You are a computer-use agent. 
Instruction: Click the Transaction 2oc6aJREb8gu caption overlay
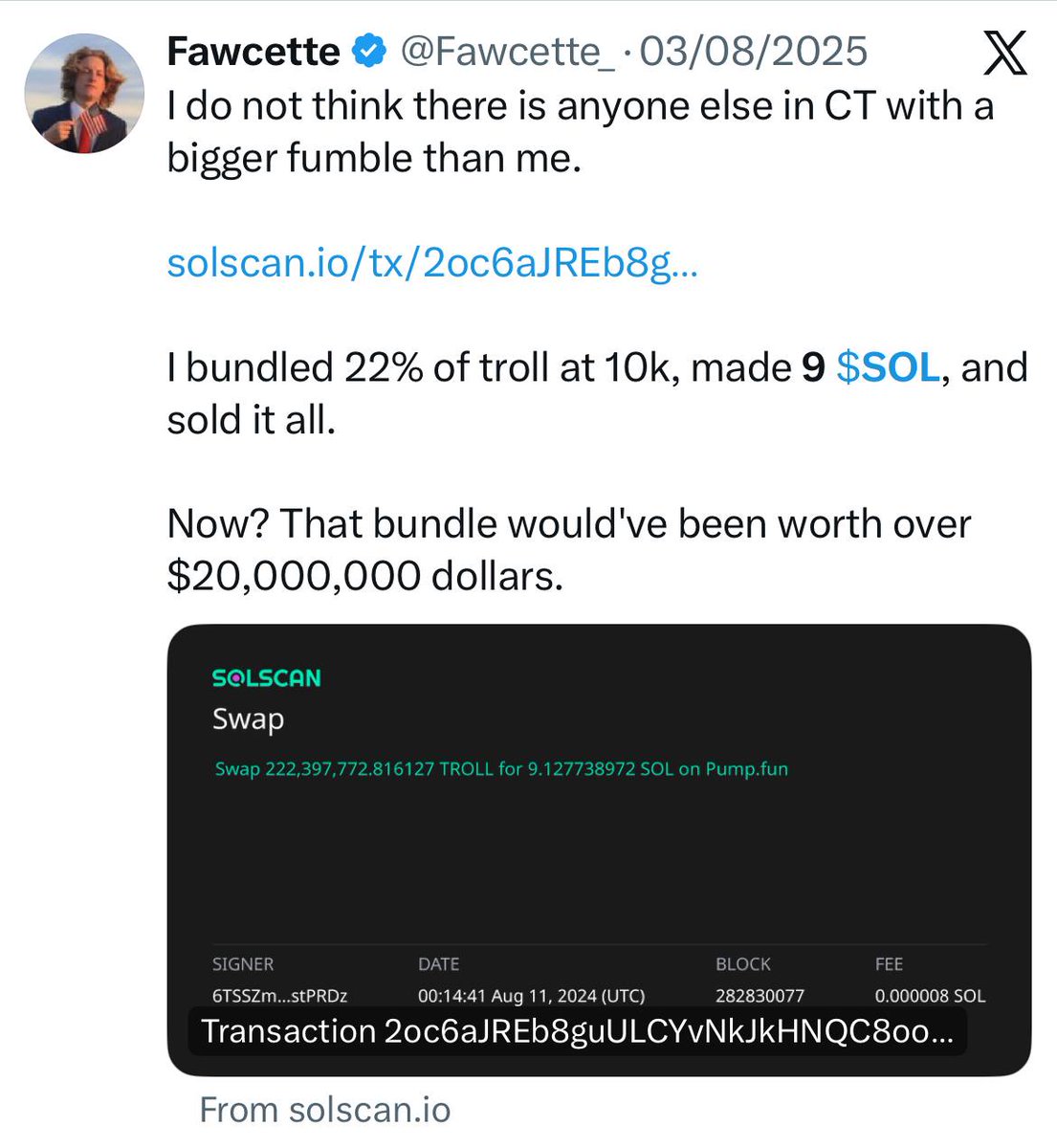pyautogui.click(x=577, y=1032)
